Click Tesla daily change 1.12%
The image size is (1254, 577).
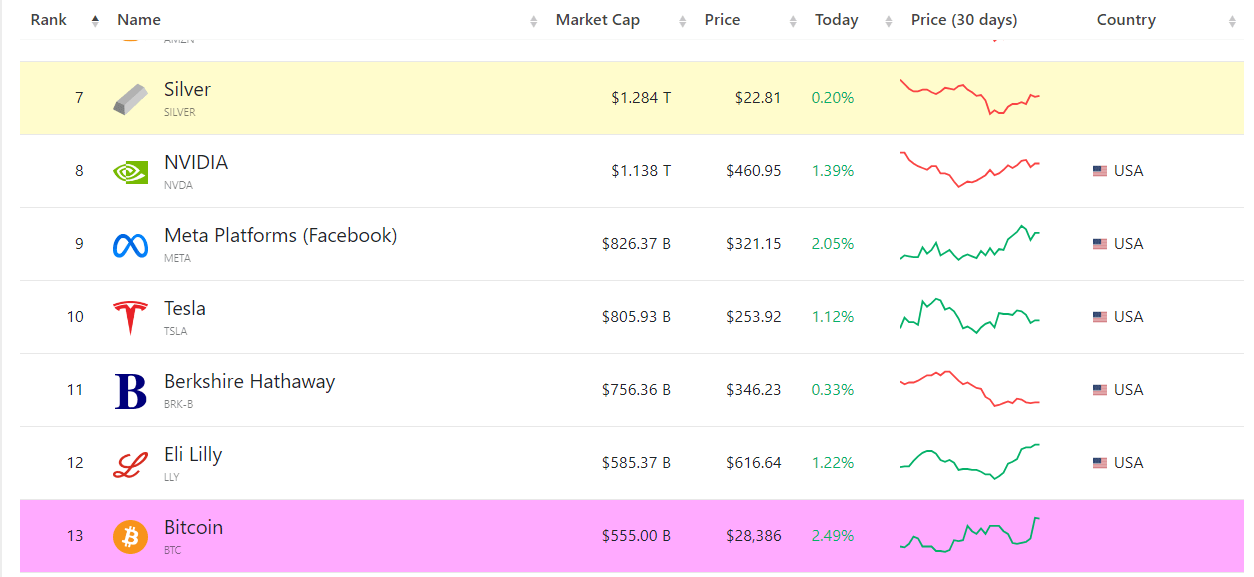click(x=833, y=317)
